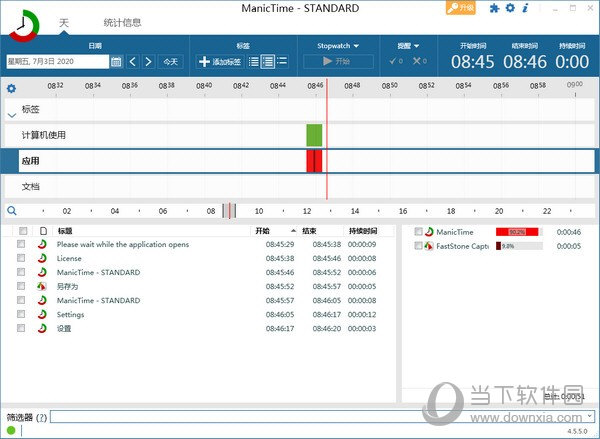Click ManicTime icon in Settings row
Screen dimensions: 600x439
[x=42, y=314]
